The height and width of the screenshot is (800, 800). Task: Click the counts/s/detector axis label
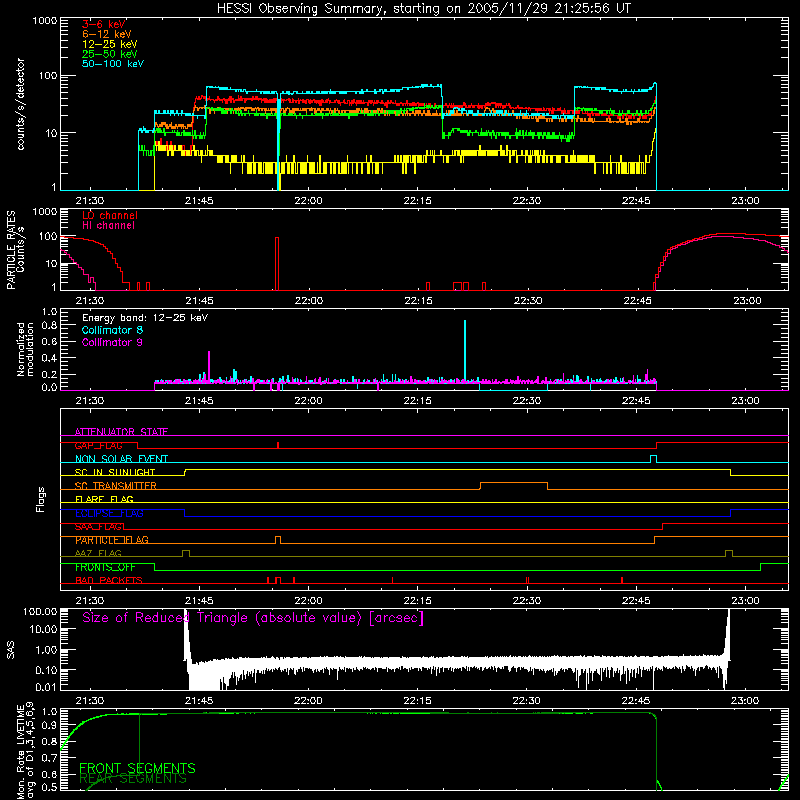(x=20, y=104)
